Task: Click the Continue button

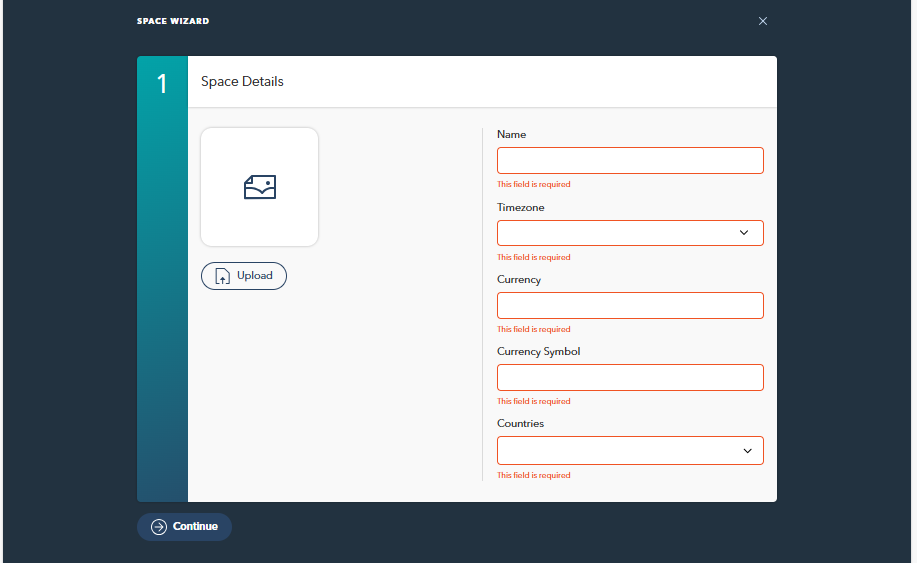Action: click(x=184, y=527)
